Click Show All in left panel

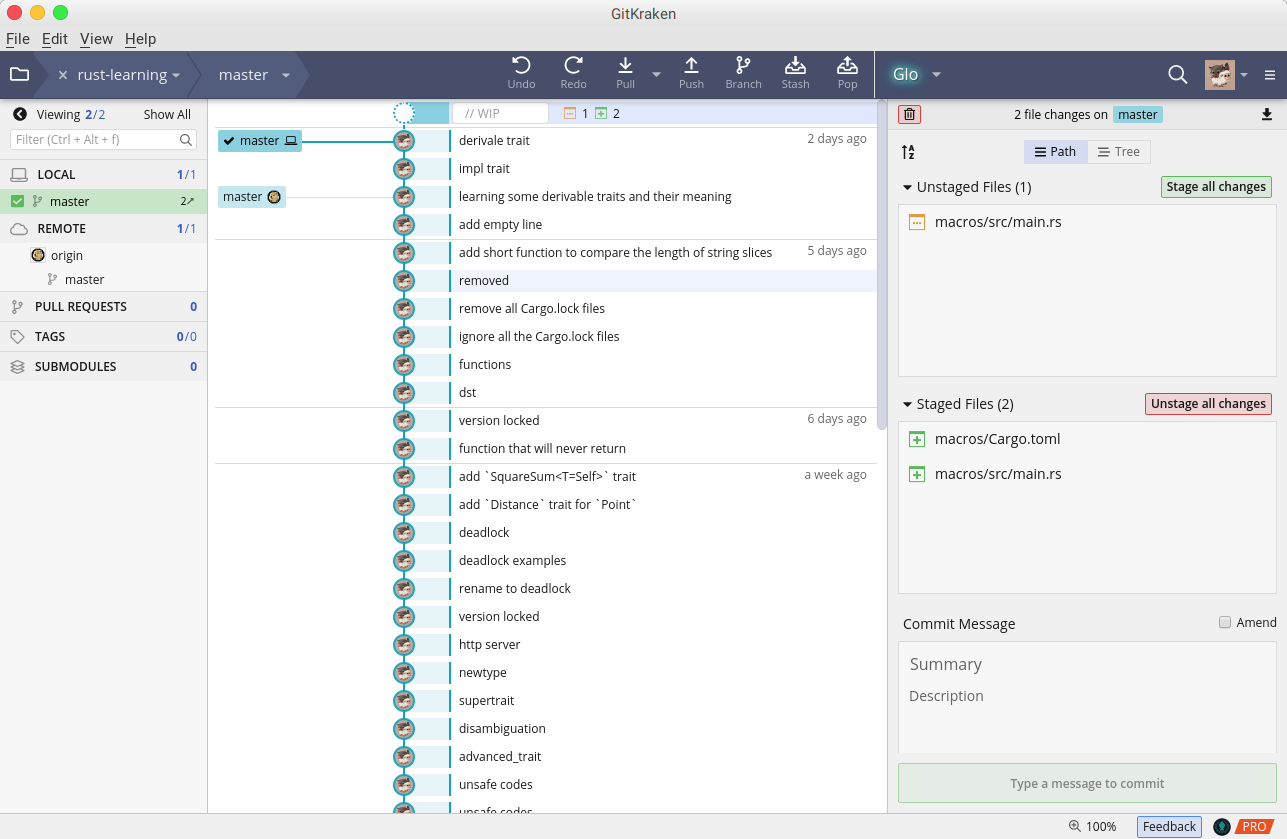[167, 114]
